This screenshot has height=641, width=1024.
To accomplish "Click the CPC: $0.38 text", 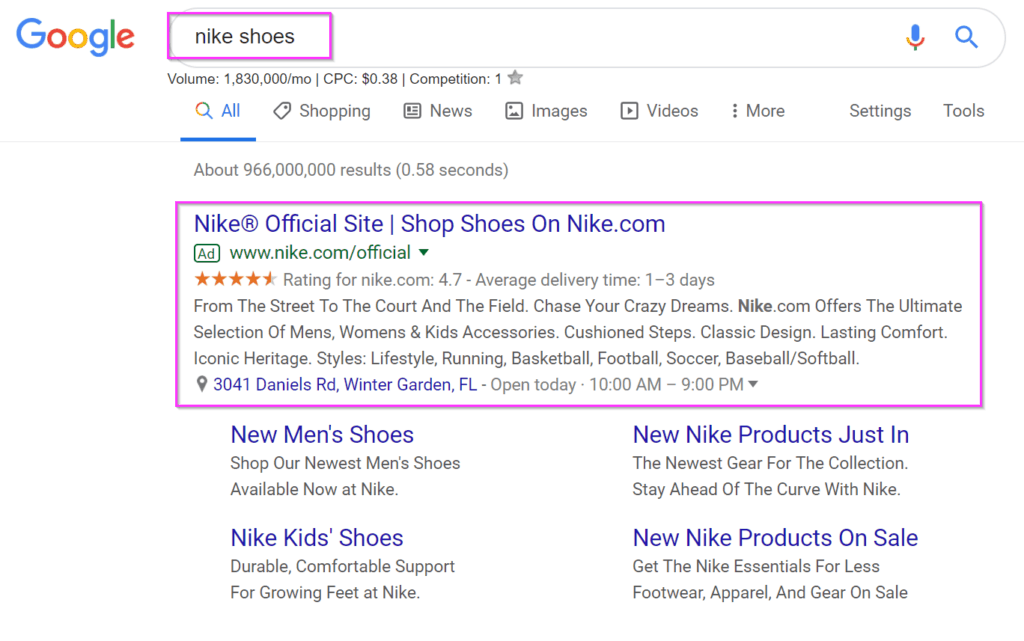I will [x=360, y=79].
